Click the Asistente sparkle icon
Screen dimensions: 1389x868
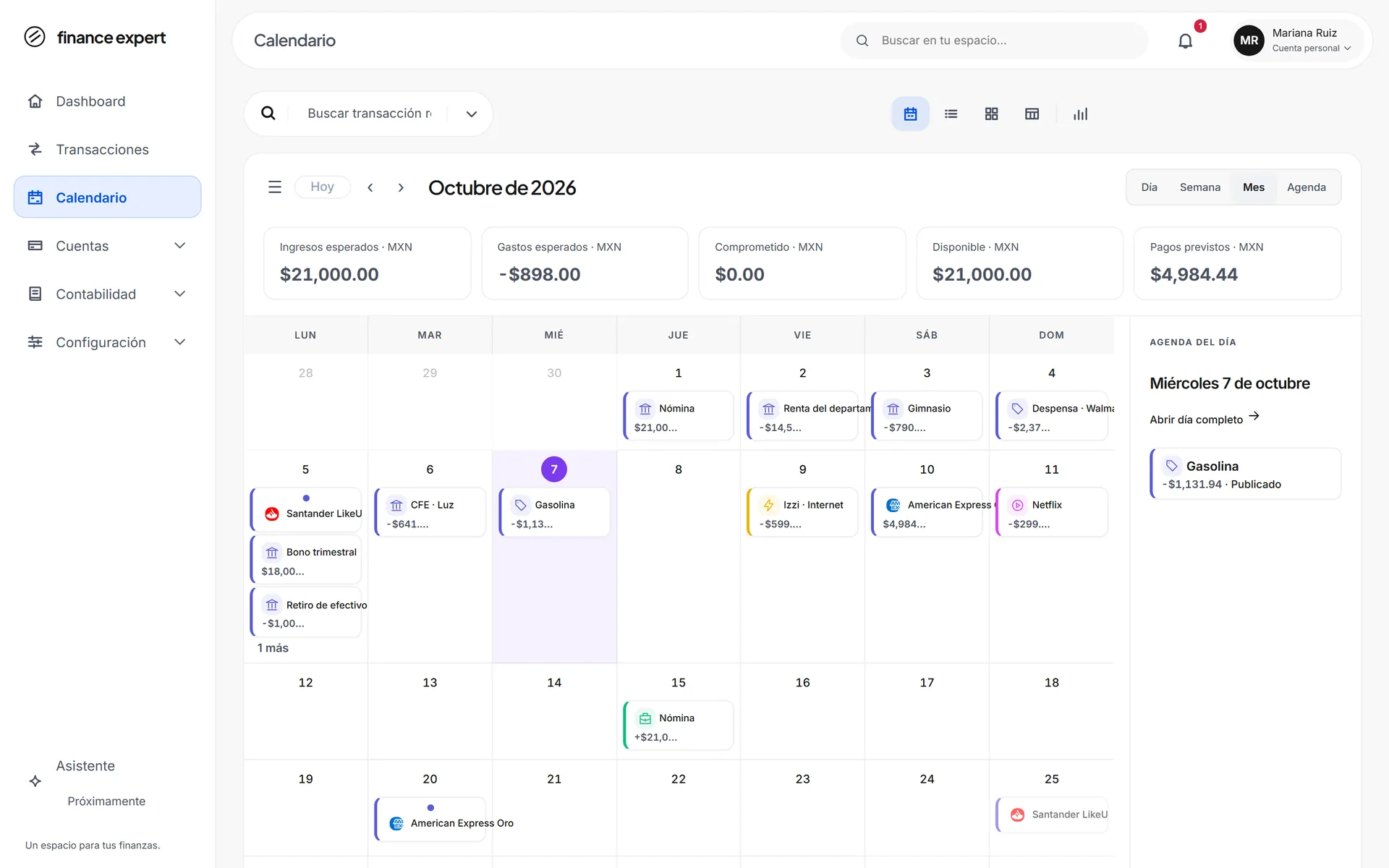(x=35, y=781)
